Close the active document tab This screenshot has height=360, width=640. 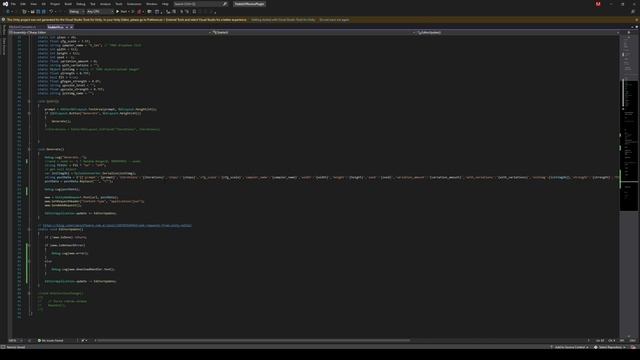(71, 27)
